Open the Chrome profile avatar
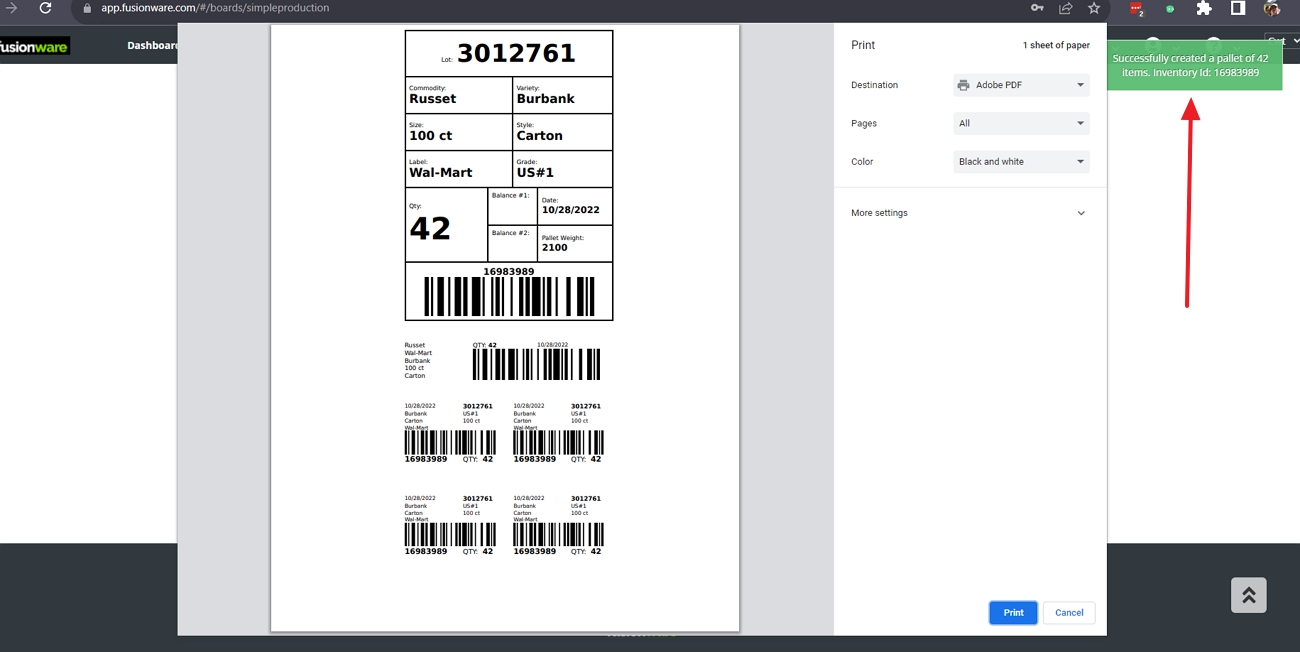 point(1271,8)
